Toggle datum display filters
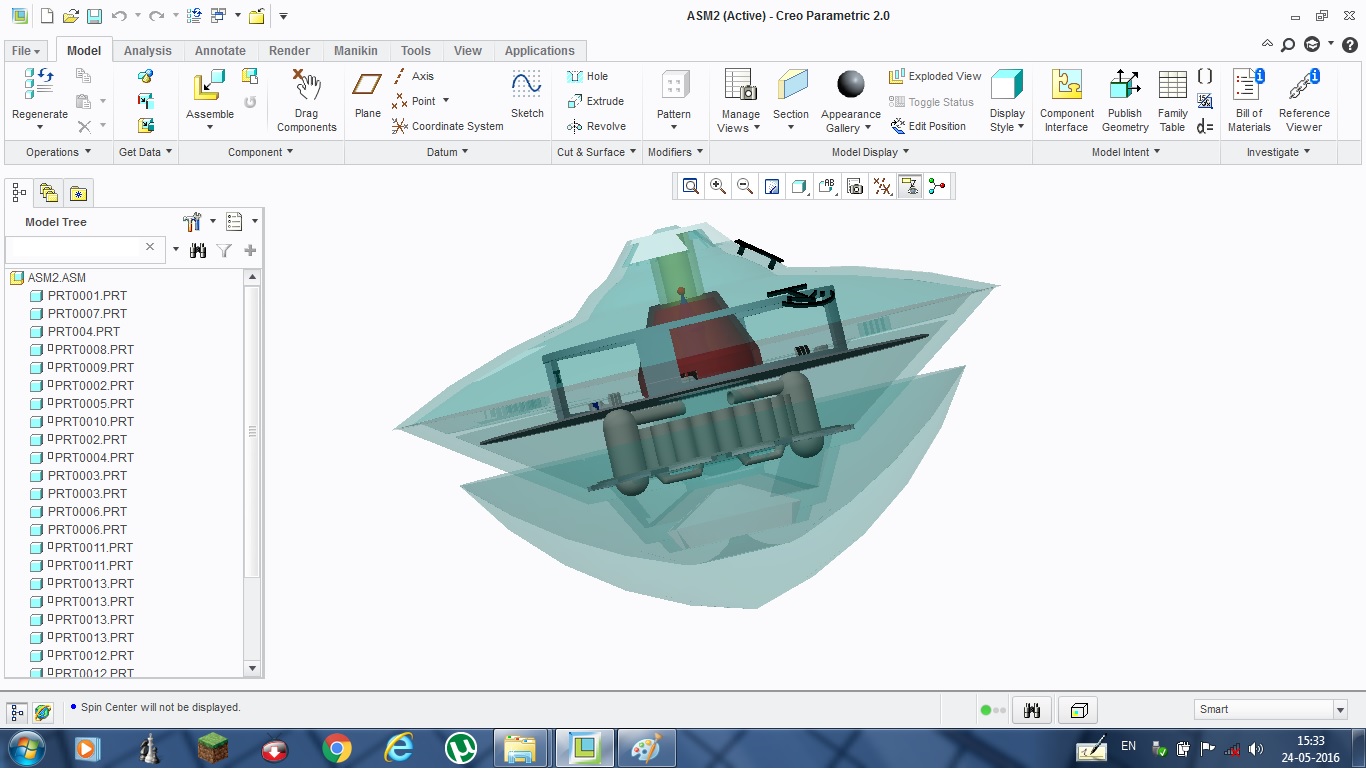The width and height of the screenshot is (1366, 770). click(882, 186)
